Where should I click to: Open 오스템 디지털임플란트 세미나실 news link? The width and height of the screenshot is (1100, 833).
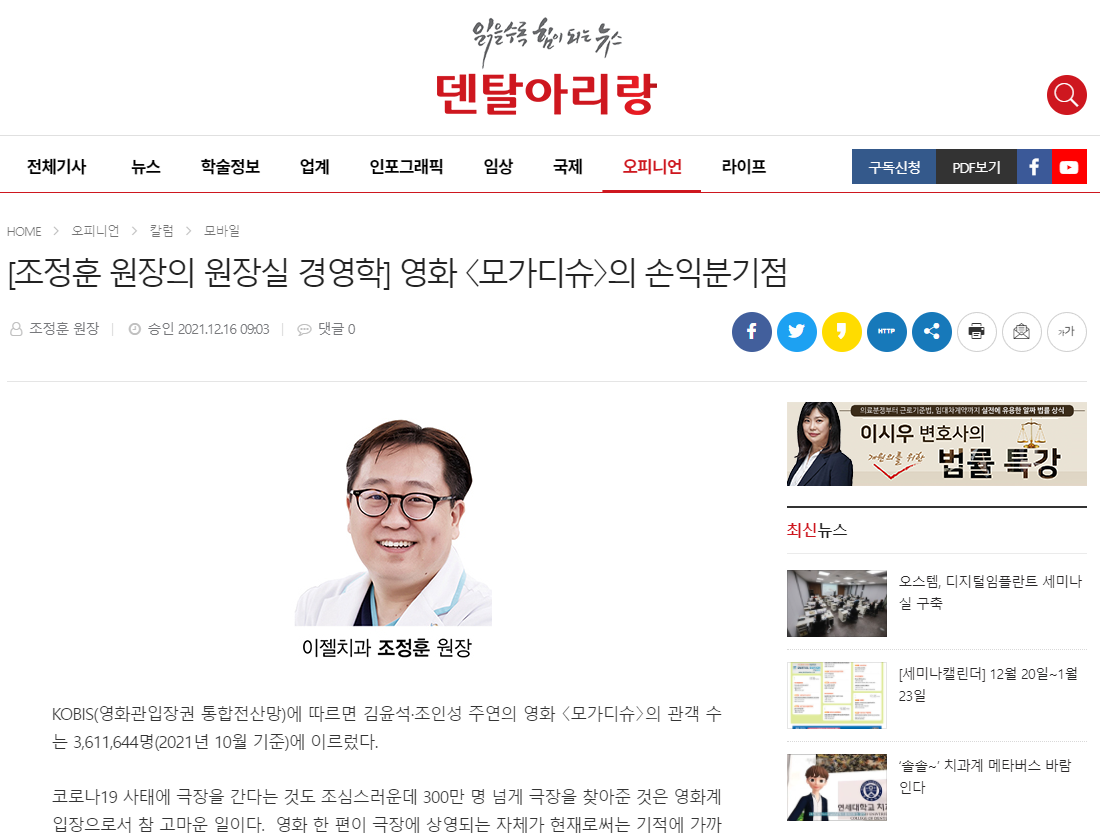tap(990, 592)
